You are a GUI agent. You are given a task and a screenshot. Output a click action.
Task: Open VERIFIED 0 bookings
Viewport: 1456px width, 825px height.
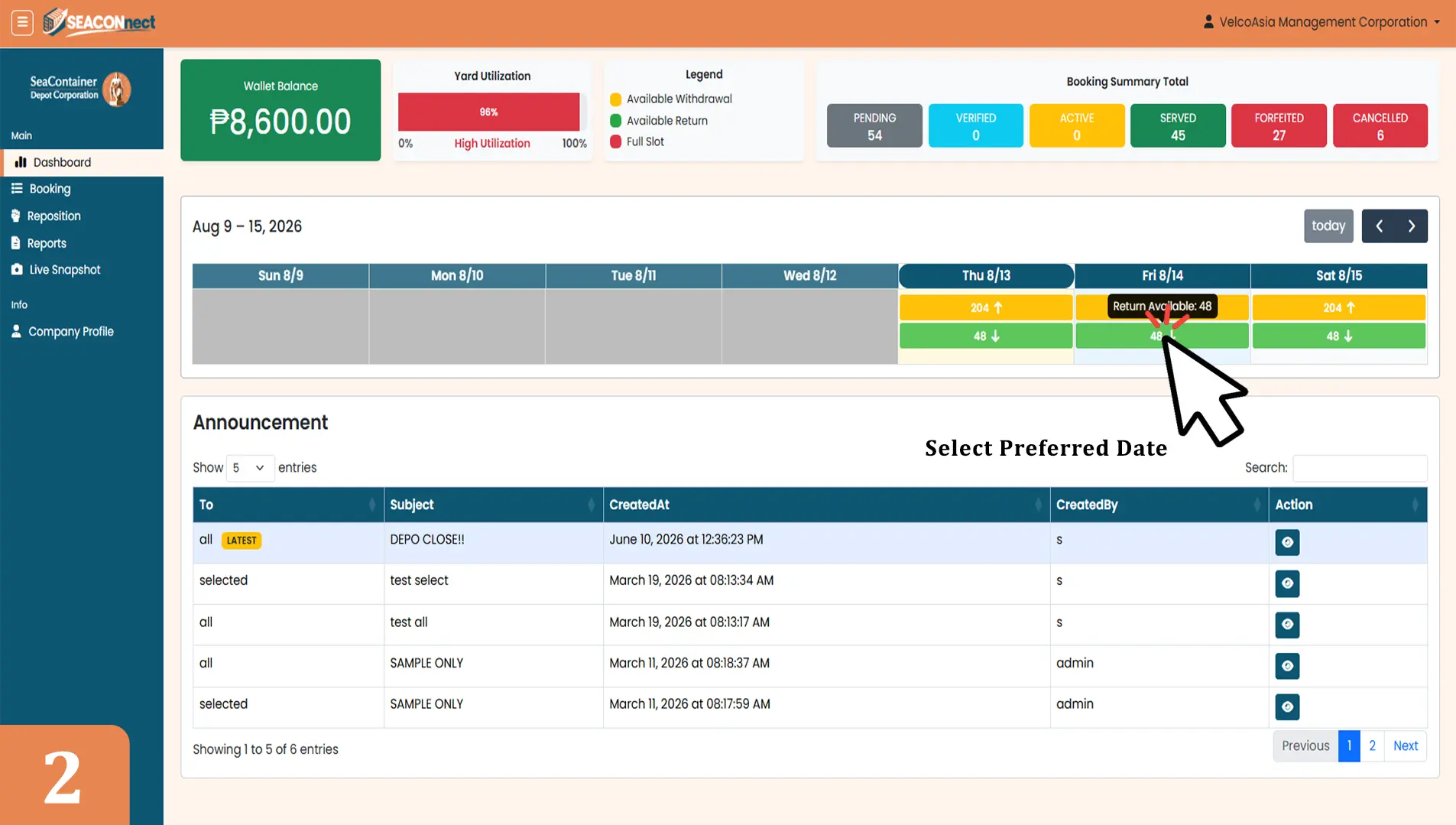[975, 125]
